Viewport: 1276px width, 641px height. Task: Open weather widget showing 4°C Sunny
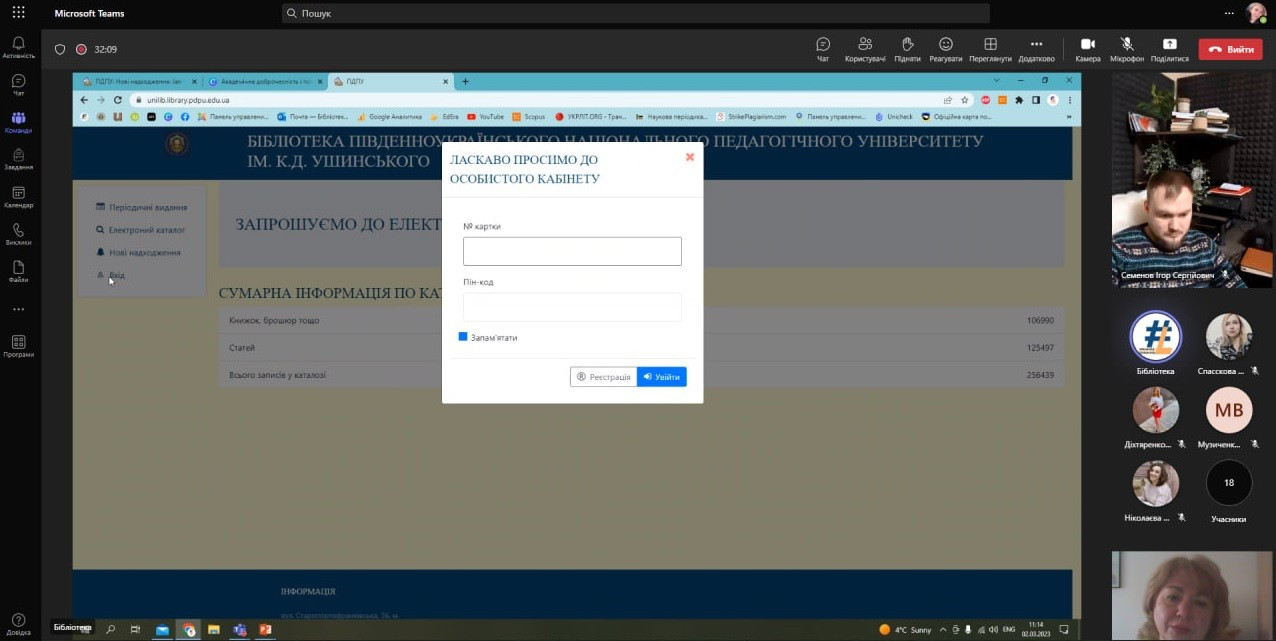(905, 630)
